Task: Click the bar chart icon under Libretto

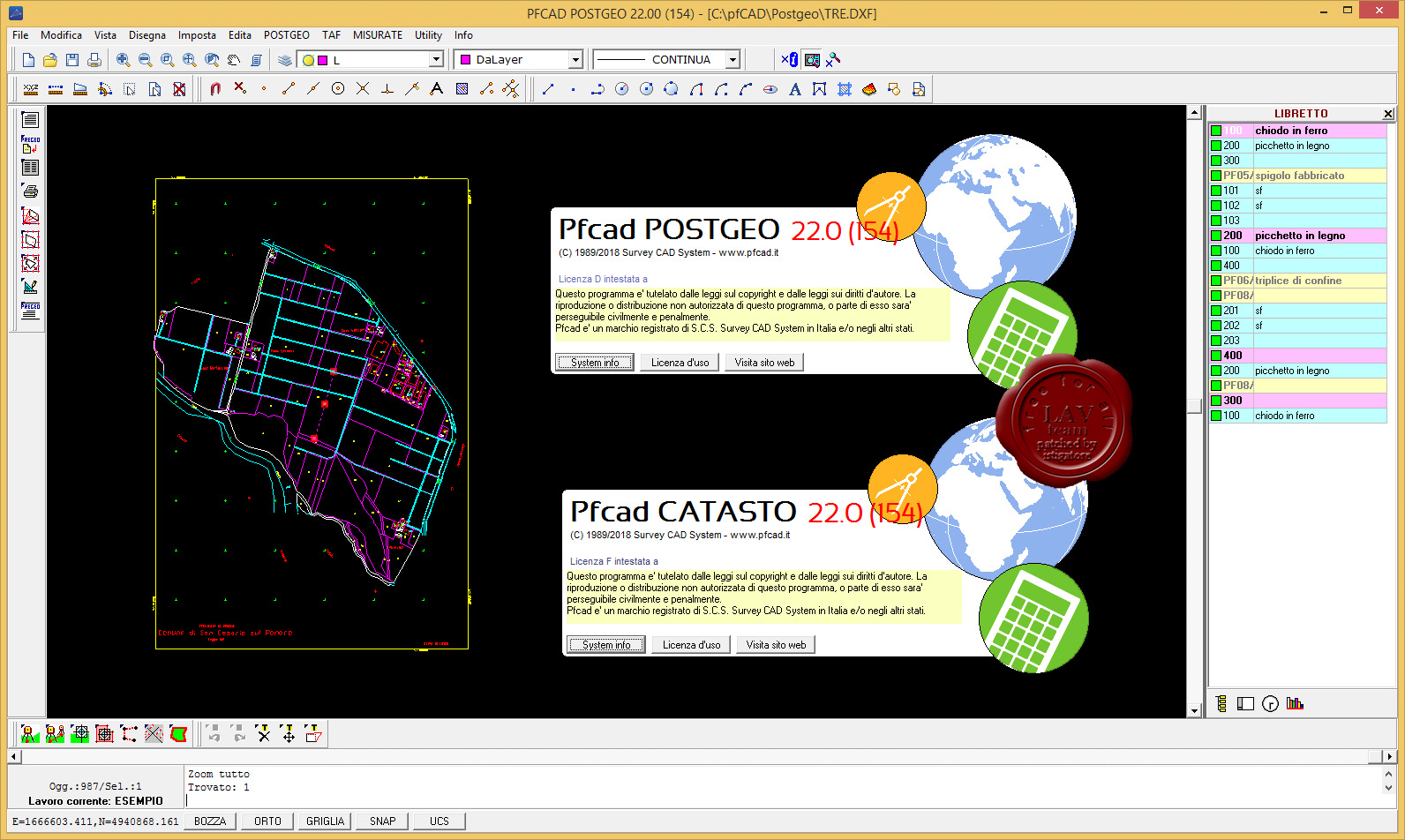Action: (x=1295, y=703)
